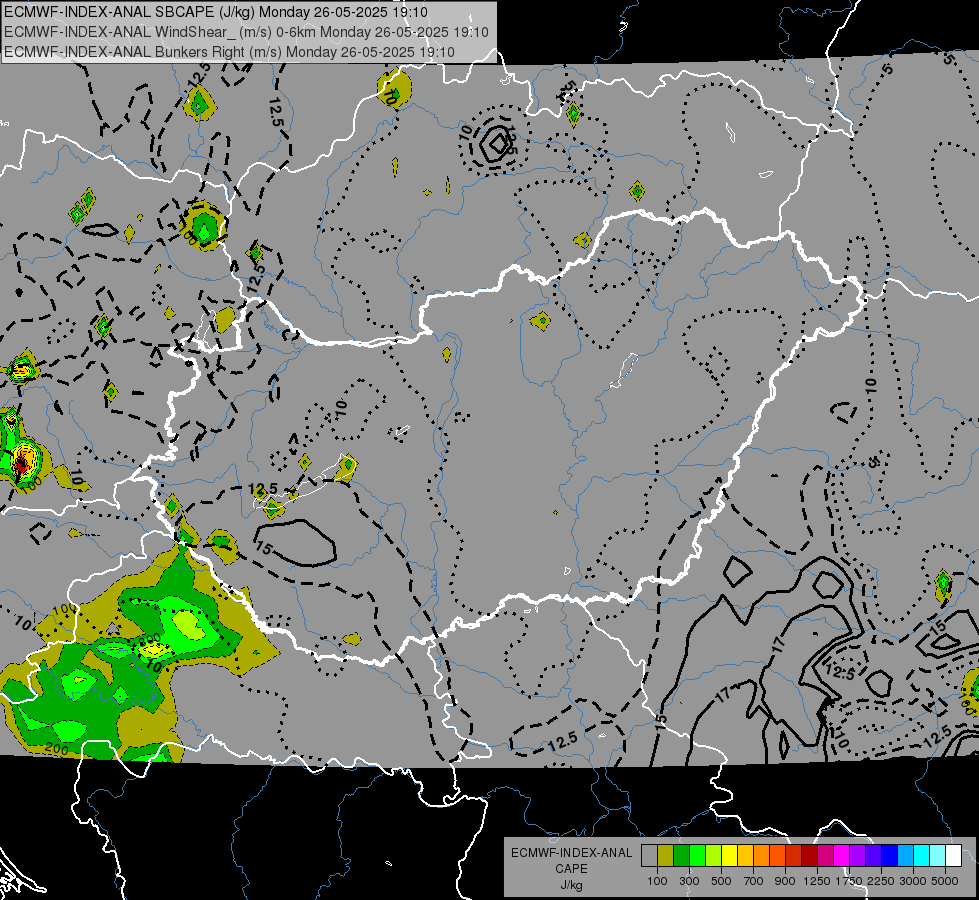Pick the purple legend swatch after 1750
The width and height of the screenshot is (979, 900).
858,856
